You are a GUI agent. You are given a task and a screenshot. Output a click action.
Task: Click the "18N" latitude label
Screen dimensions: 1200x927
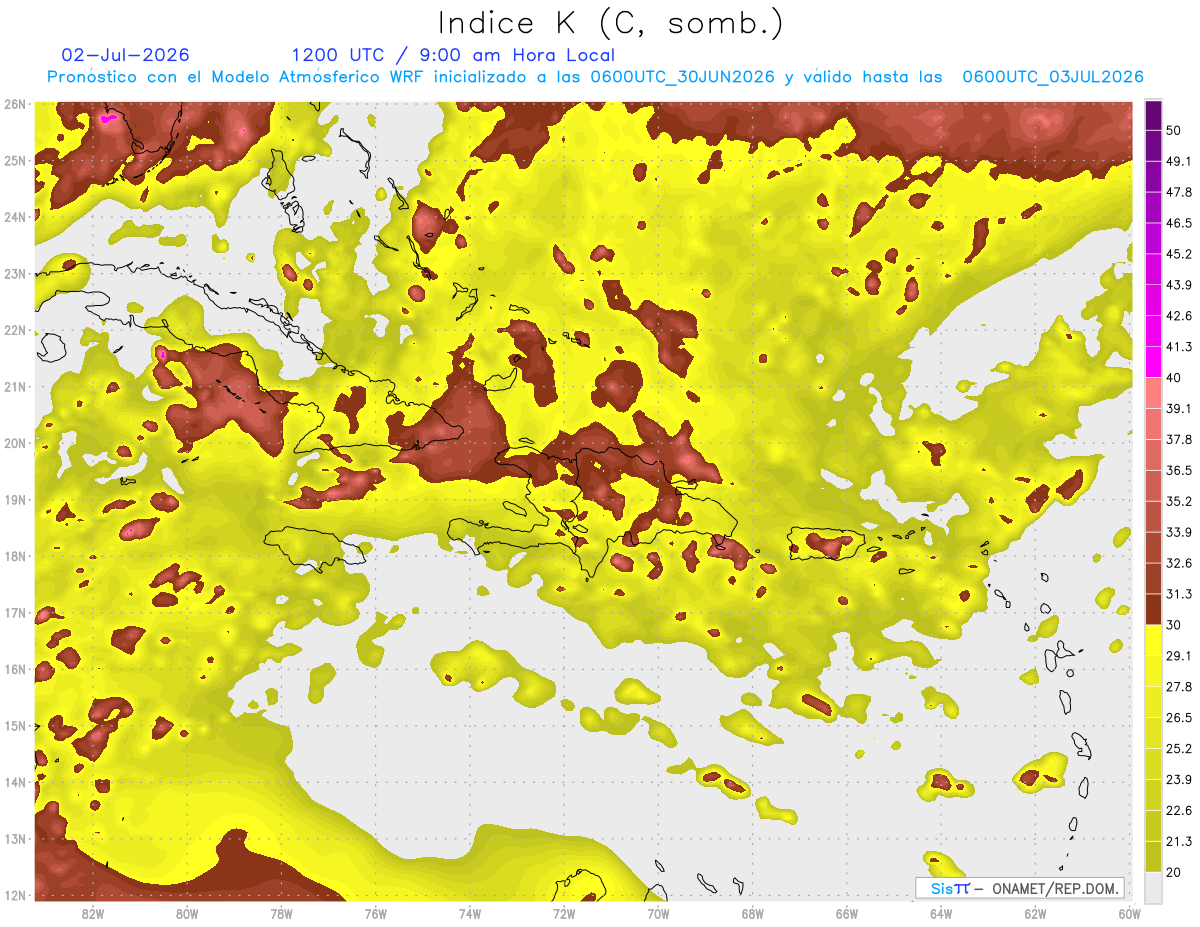point(15,556)
